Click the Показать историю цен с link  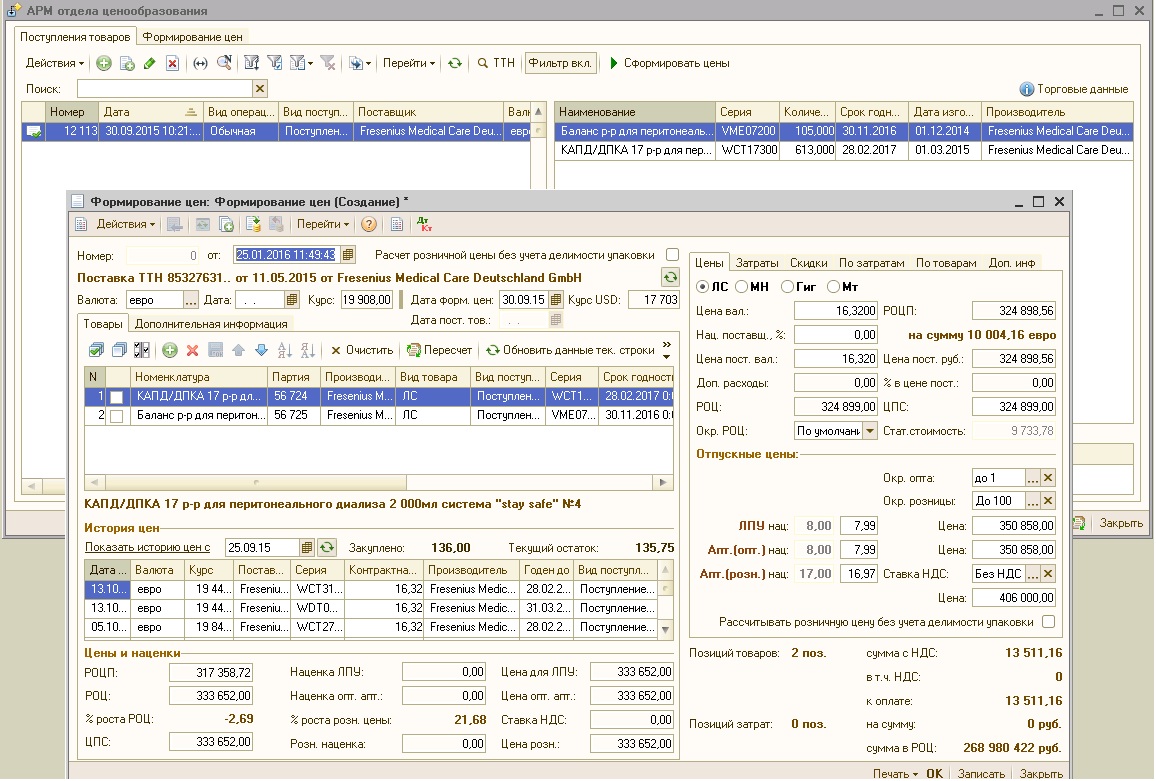(x=148, y=547)
